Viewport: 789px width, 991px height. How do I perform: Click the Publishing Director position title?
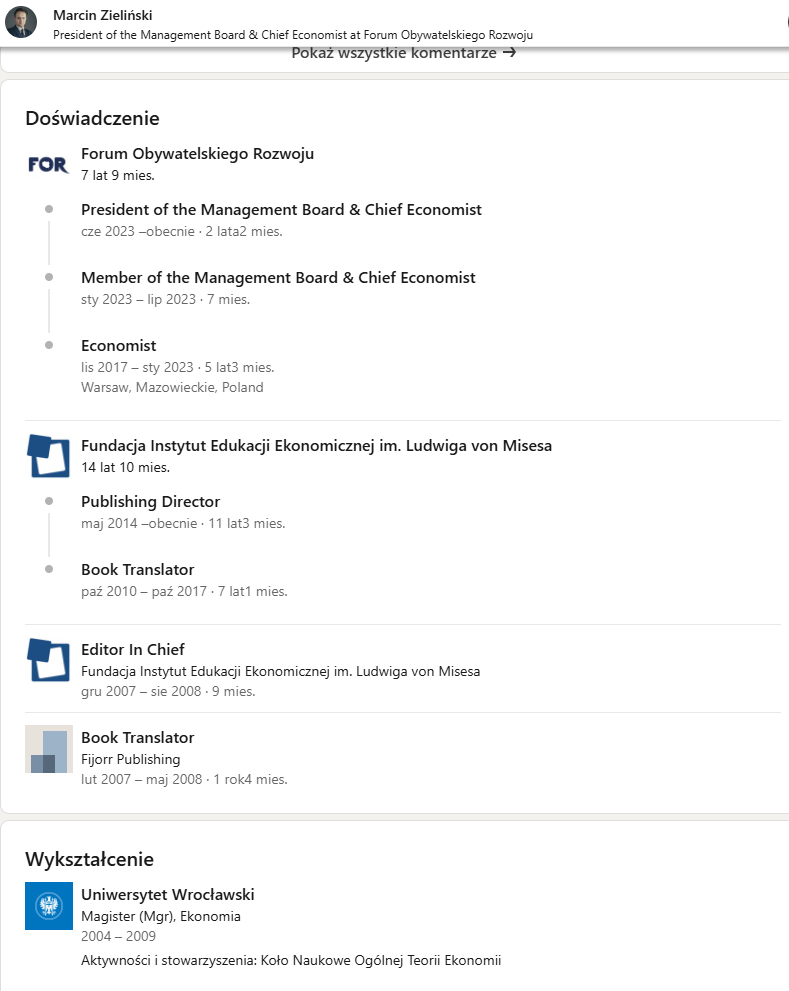point(150,502)
